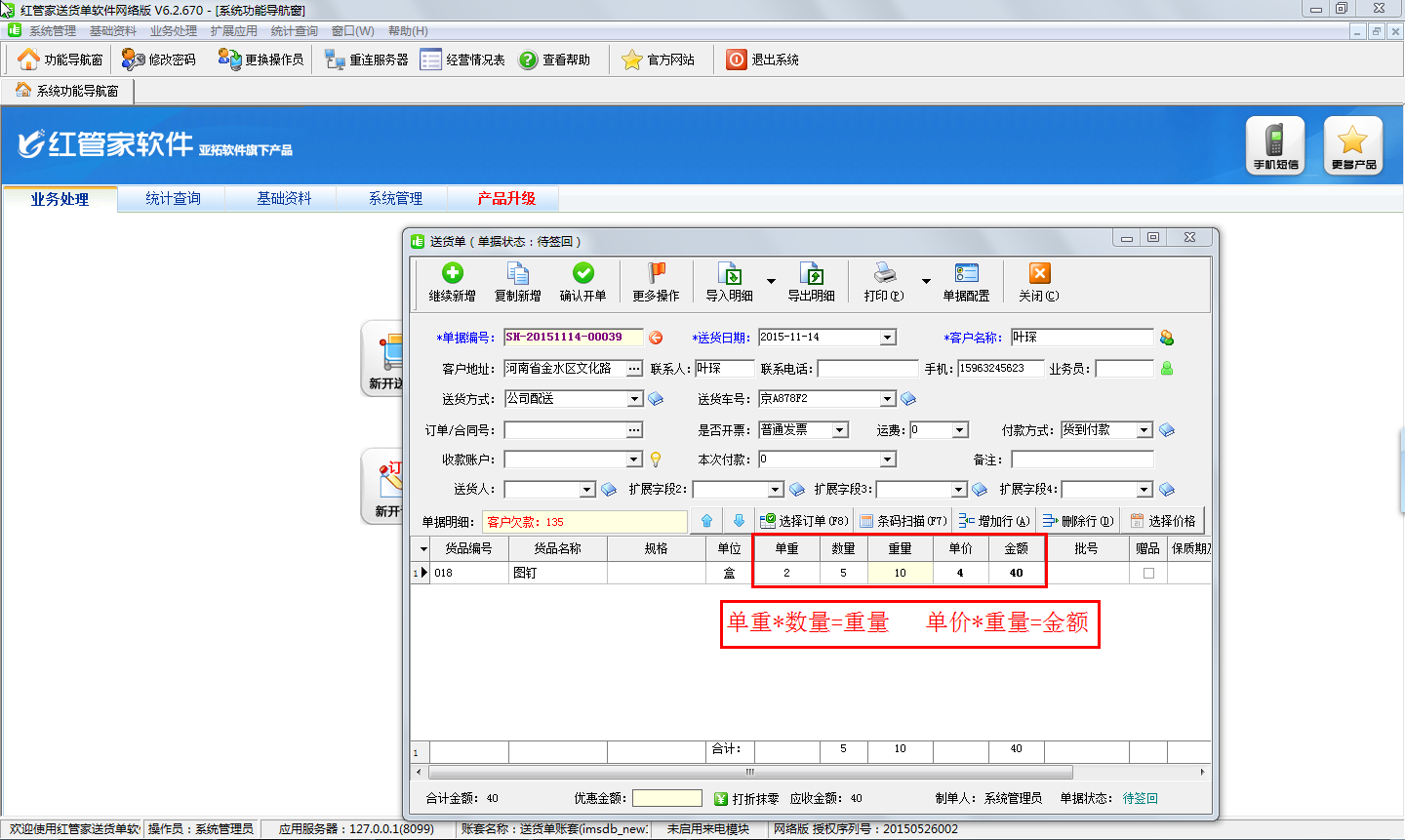Open 更多操作 flag icon
The width and height of the screenshot is (1405, 840).
point(656,273)
